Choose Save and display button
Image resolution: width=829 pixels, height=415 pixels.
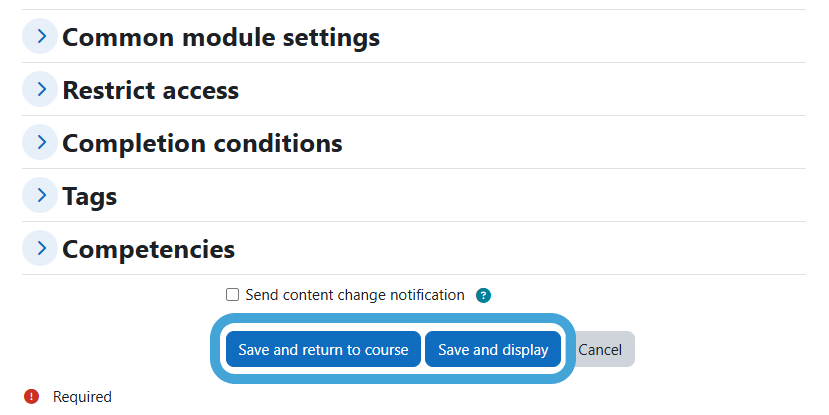click(493, 349)
